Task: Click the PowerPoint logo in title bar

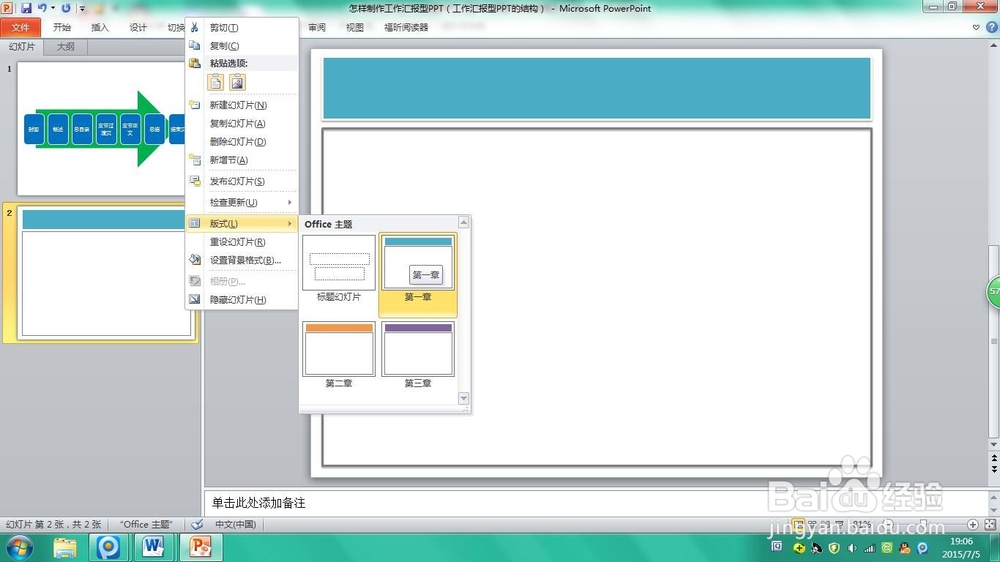Action: pos(7,8)
